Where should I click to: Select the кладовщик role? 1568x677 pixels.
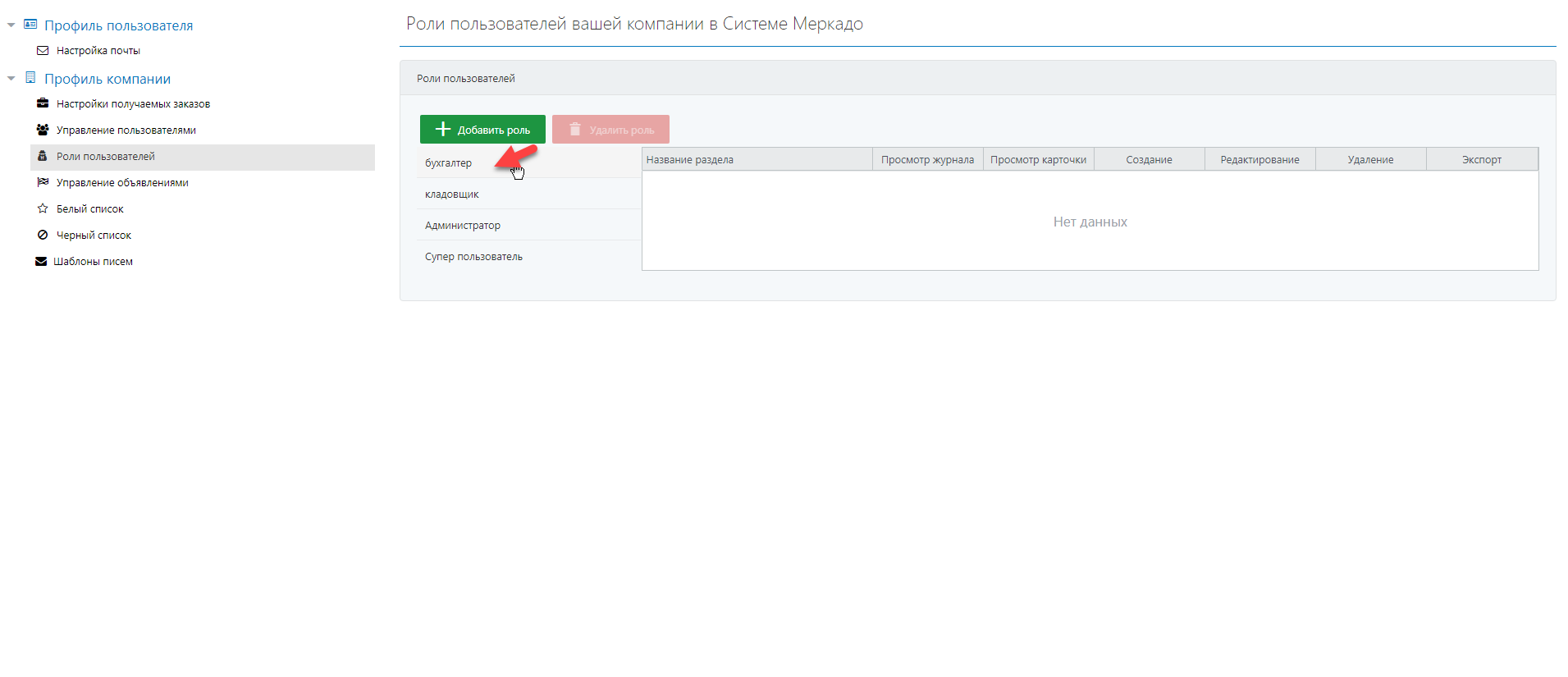tap(452, 194)
